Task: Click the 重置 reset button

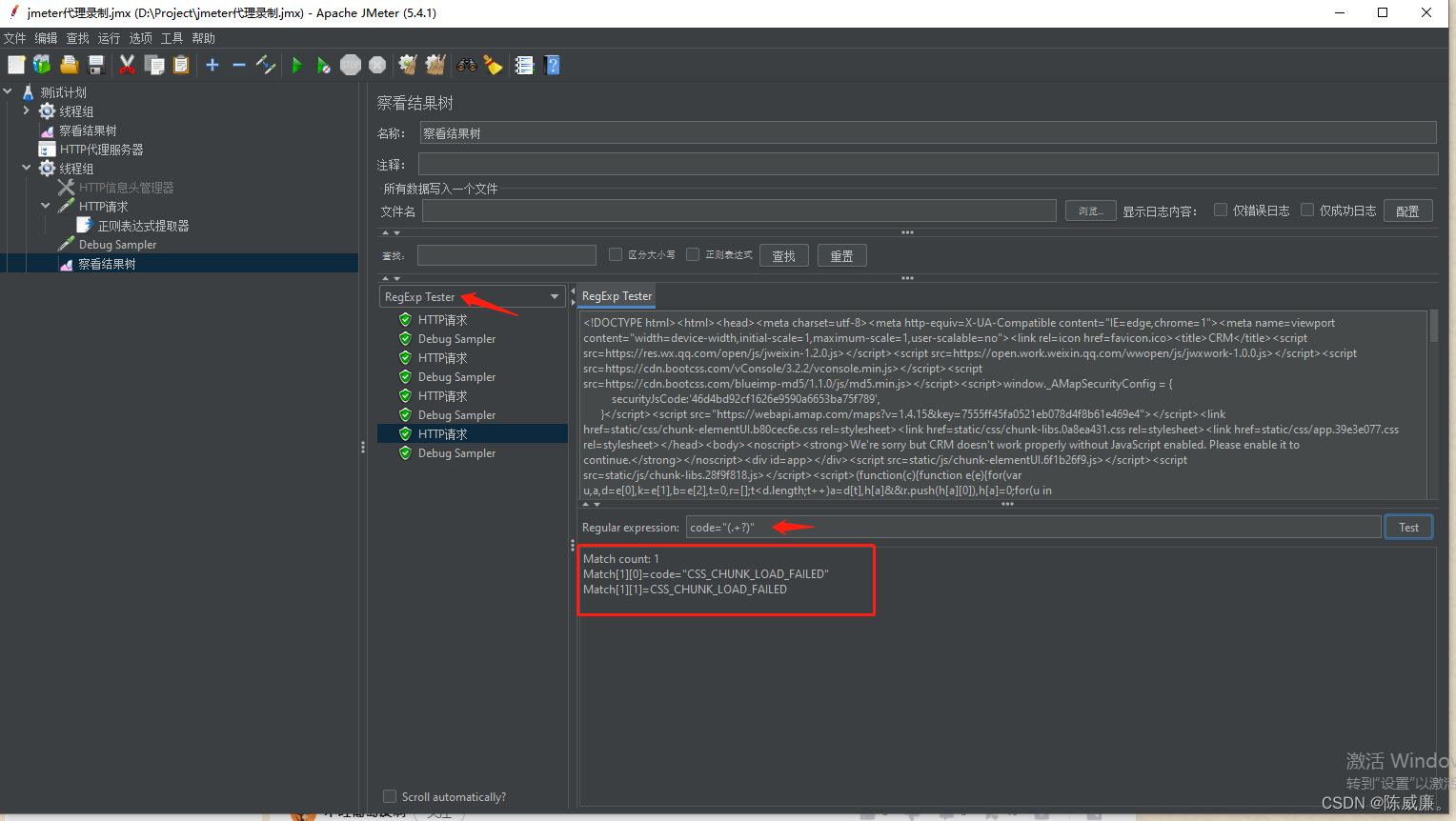Action: [842, 255]
